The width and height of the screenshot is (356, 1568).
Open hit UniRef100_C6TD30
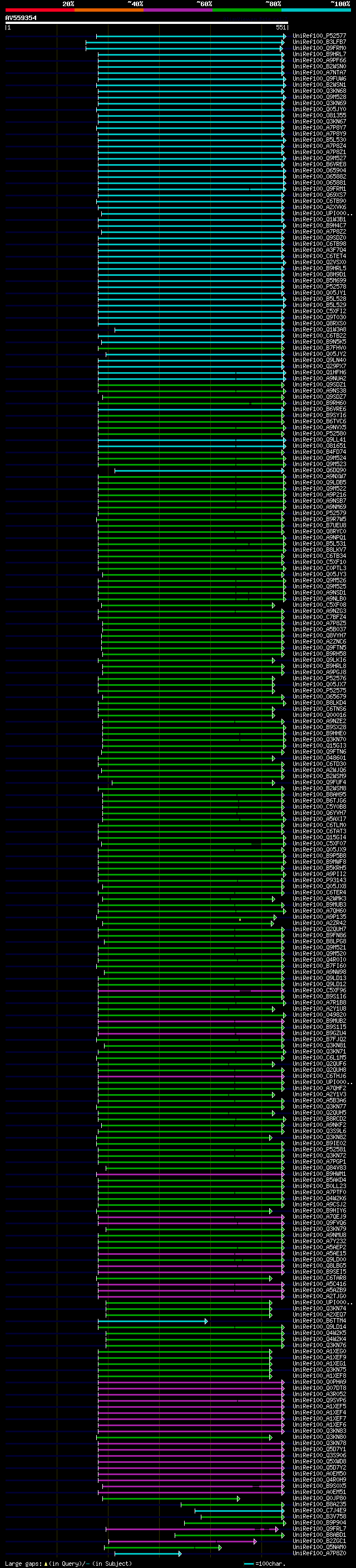[x=319, y=764]
